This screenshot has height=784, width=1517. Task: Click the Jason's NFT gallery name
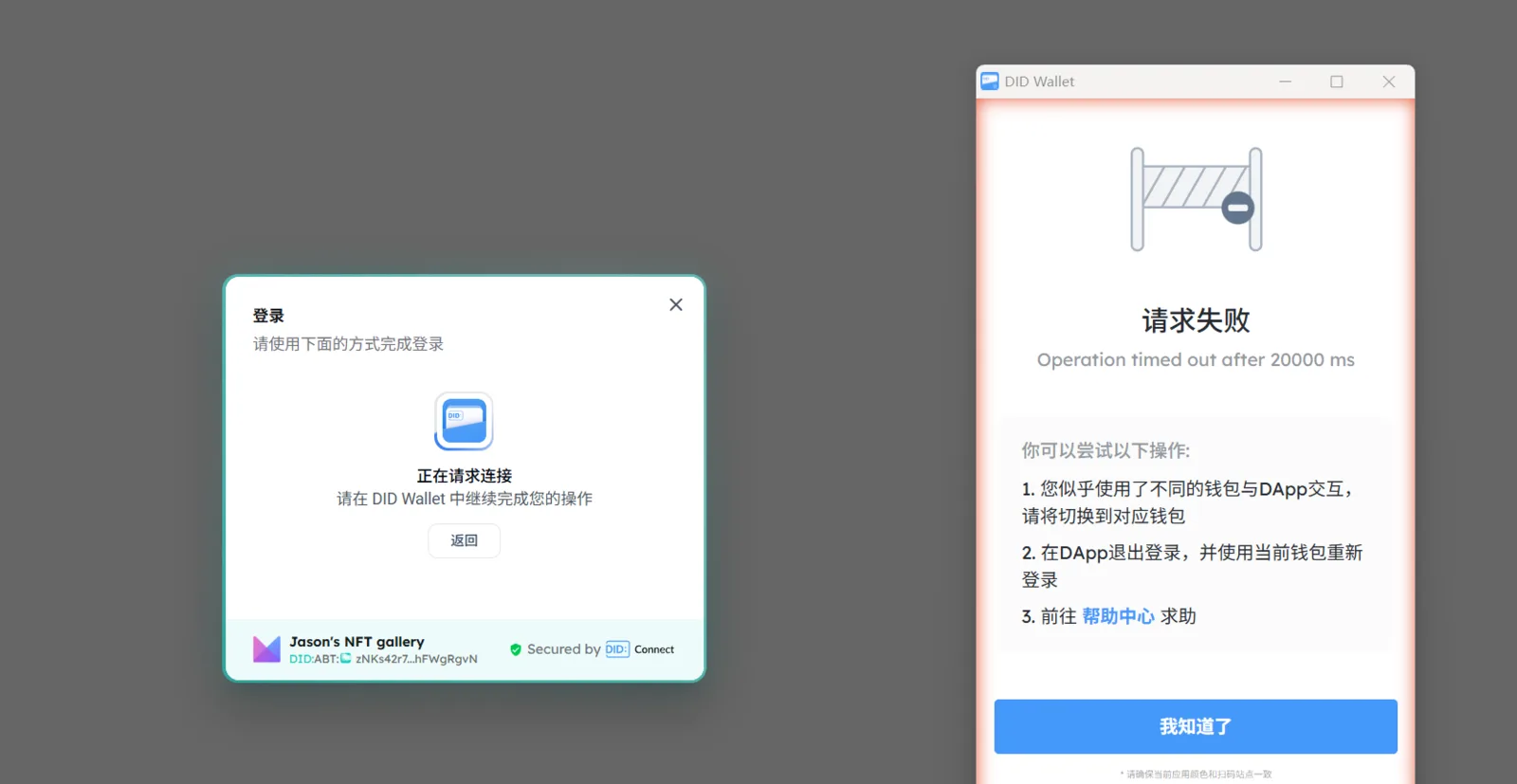click(x=356, y=642)
